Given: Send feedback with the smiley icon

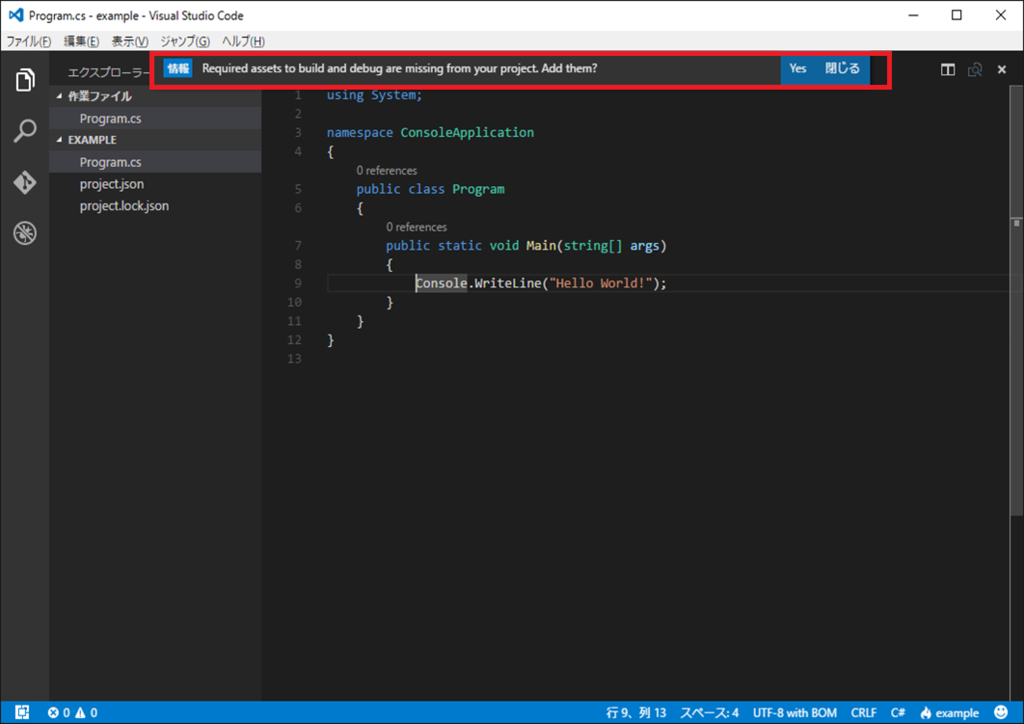Looking at the screenshot, I should pyautogui.click(x=1000, y=712).
